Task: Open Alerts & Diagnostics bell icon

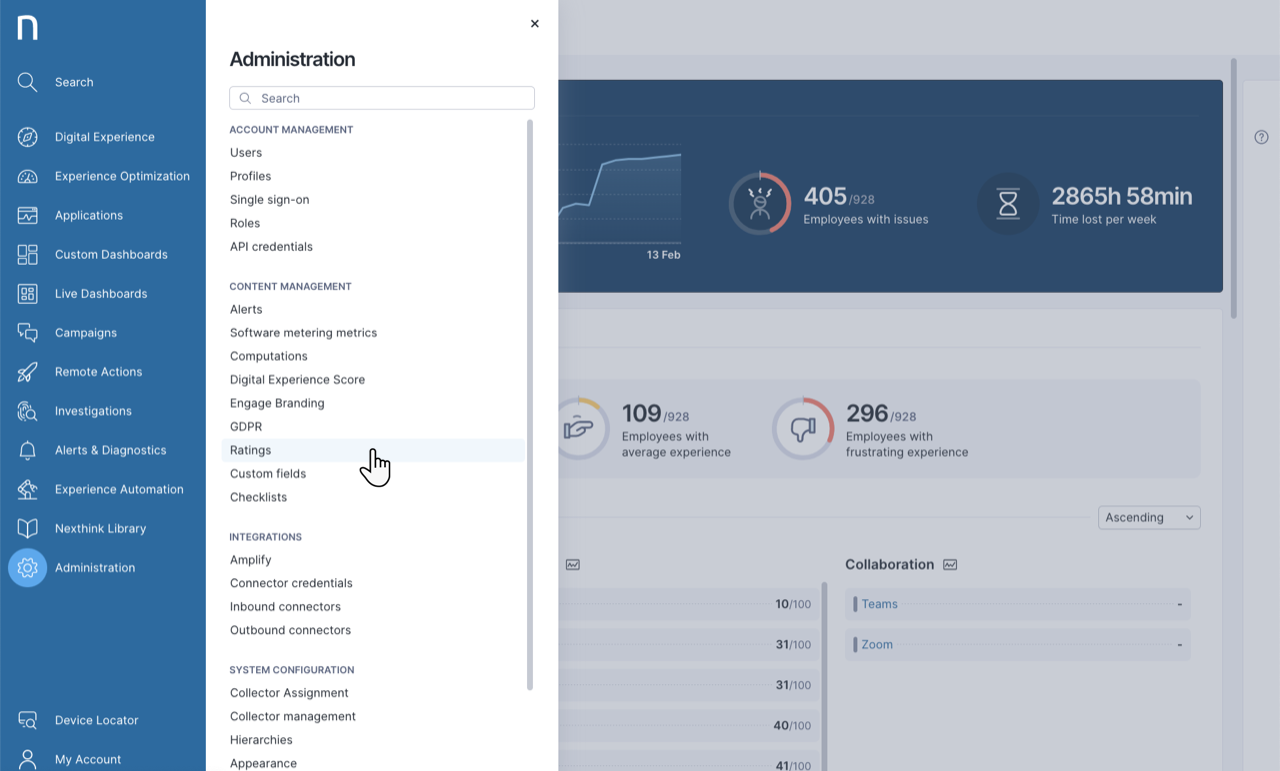Action: 27,450
